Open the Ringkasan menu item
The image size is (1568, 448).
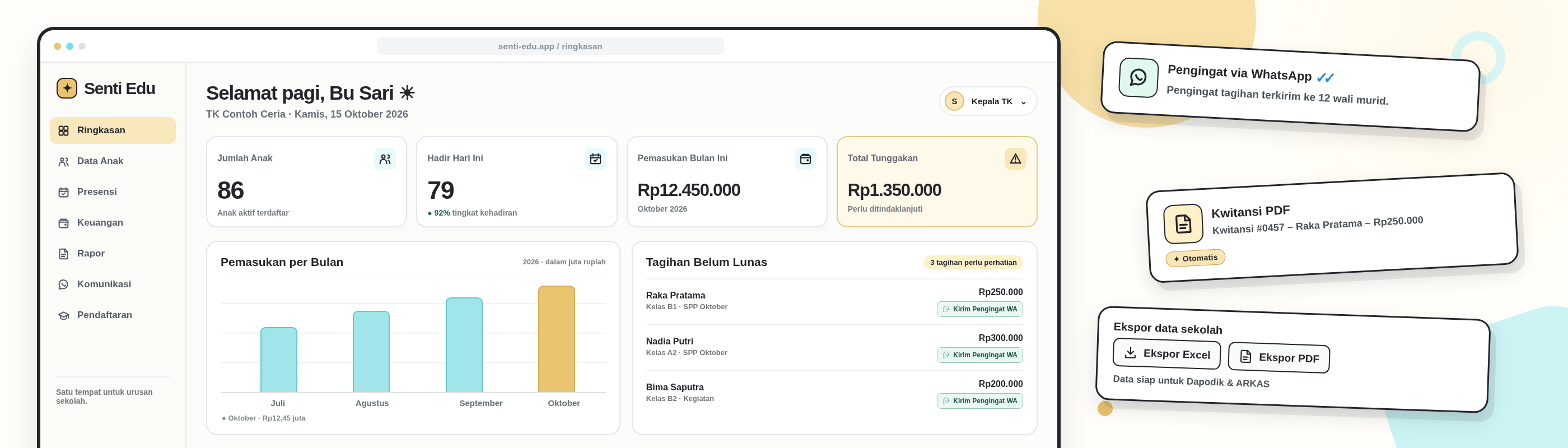tap(113, 130)
